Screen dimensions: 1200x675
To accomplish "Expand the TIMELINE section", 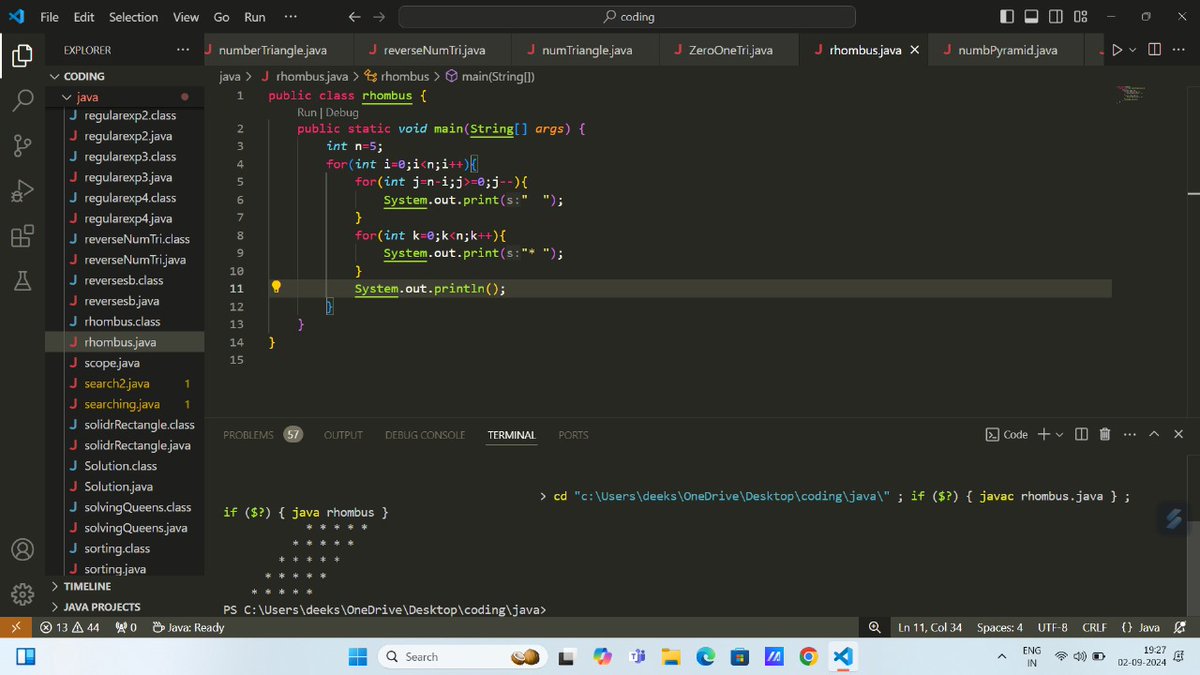I will [87, 586].
